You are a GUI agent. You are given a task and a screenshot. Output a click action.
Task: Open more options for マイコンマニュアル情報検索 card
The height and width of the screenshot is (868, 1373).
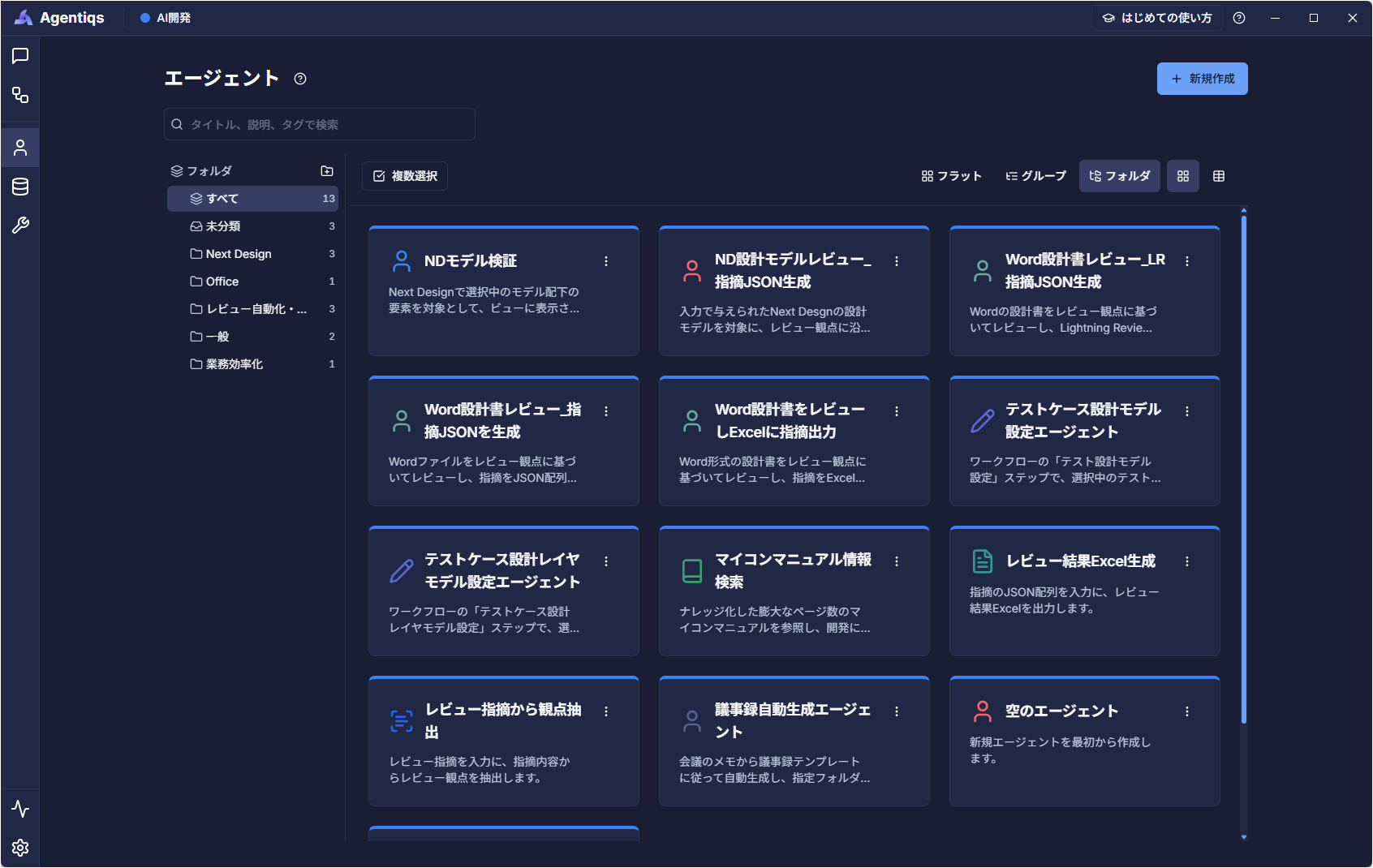897,561
